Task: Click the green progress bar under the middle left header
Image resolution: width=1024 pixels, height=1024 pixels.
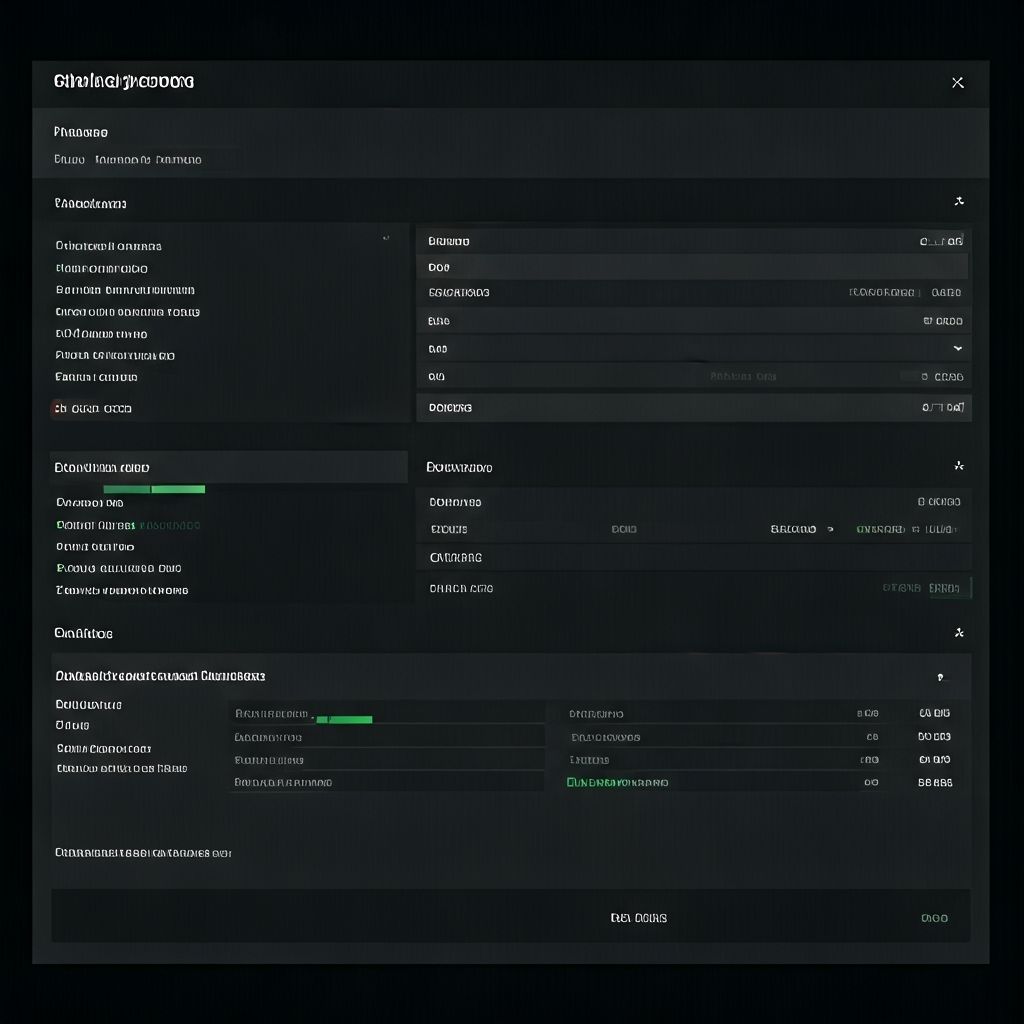Action: tap(154, 489)
